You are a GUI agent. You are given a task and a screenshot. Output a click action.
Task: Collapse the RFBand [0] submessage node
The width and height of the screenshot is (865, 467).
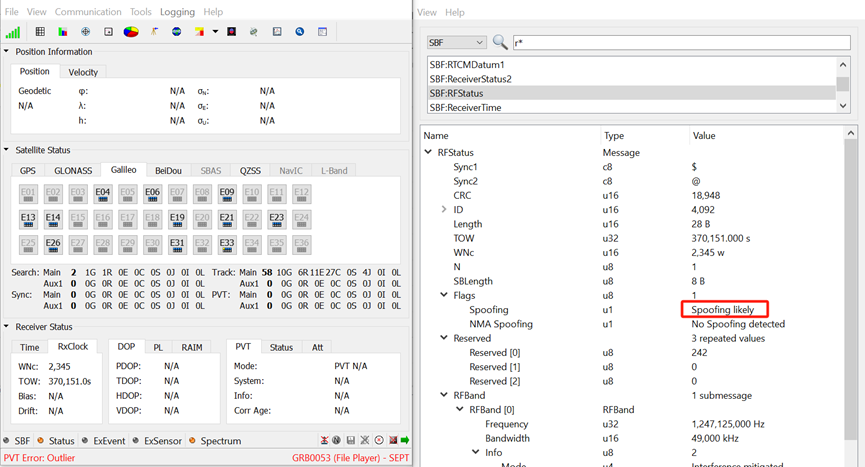click(460, 409)
